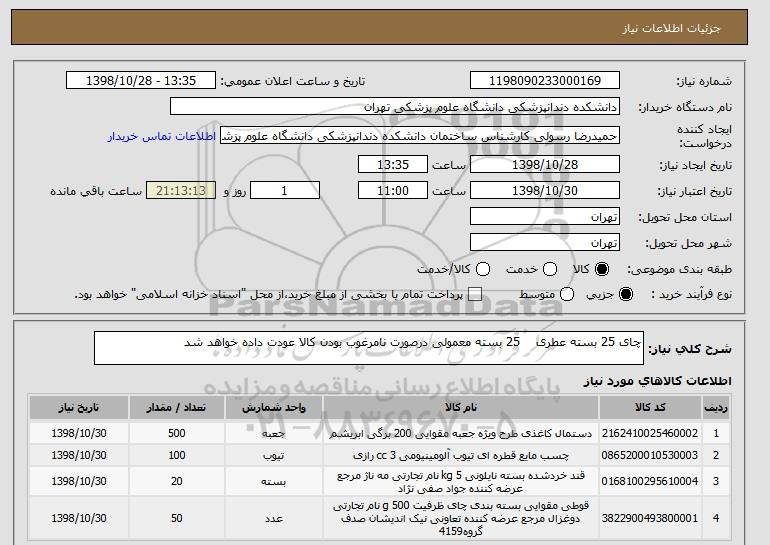The image size is (770, 545).
Task: Click the قند خردشده item name cell
Action: click(x=461, y=482)
